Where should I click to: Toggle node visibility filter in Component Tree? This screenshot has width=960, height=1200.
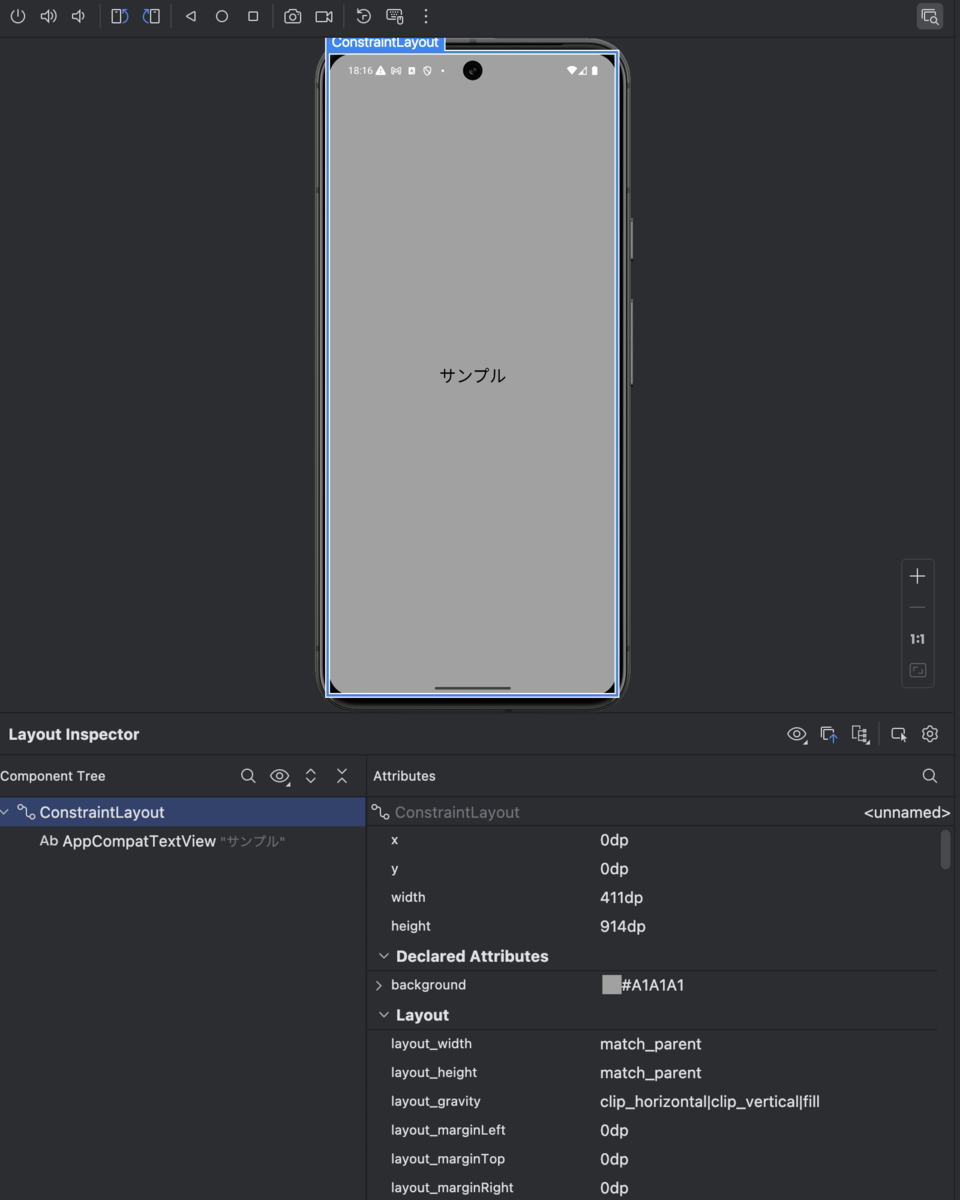pos(279,775)
